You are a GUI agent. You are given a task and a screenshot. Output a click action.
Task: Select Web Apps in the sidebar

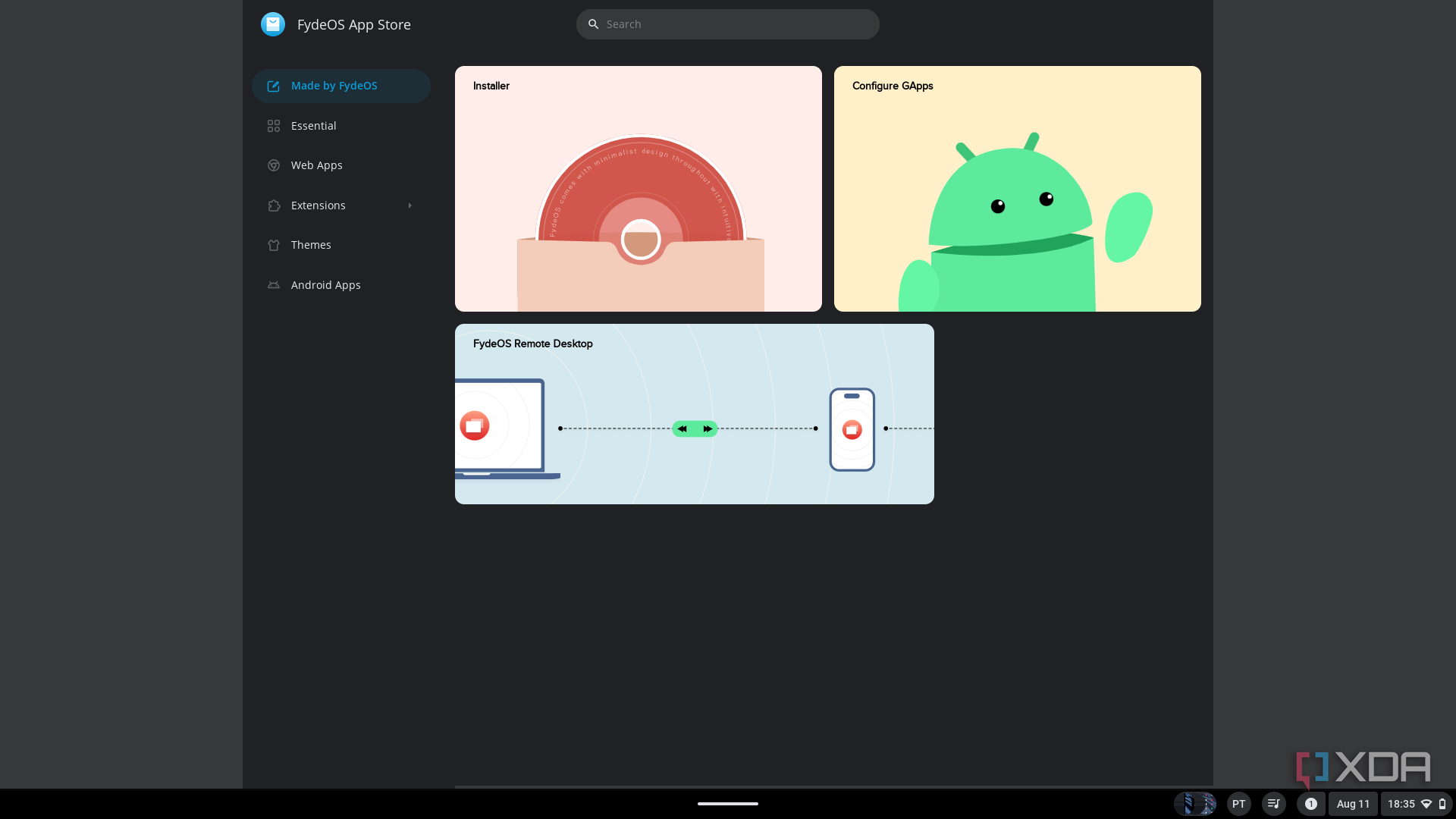(x=316, y=165)
